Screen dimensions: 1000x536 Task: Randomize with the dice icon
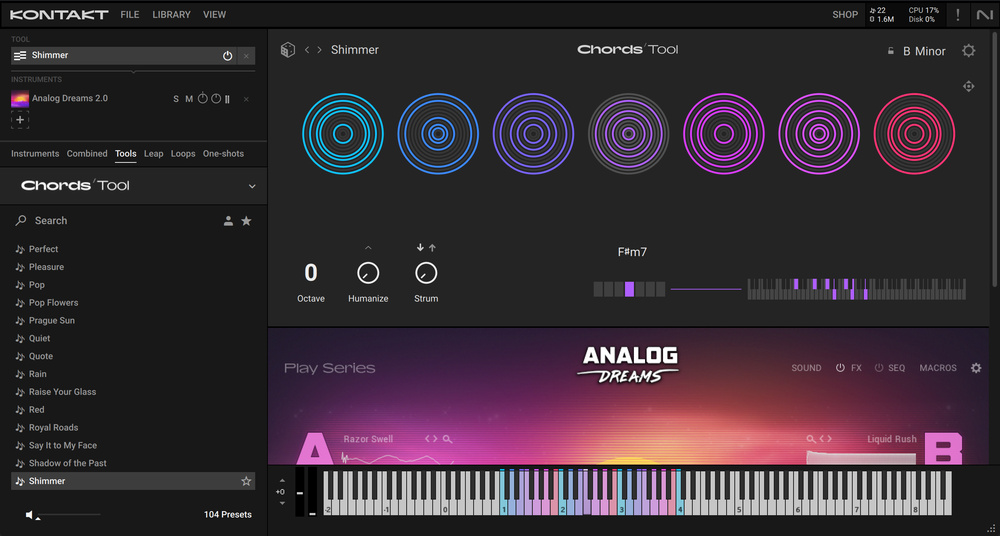click(288, 50)
